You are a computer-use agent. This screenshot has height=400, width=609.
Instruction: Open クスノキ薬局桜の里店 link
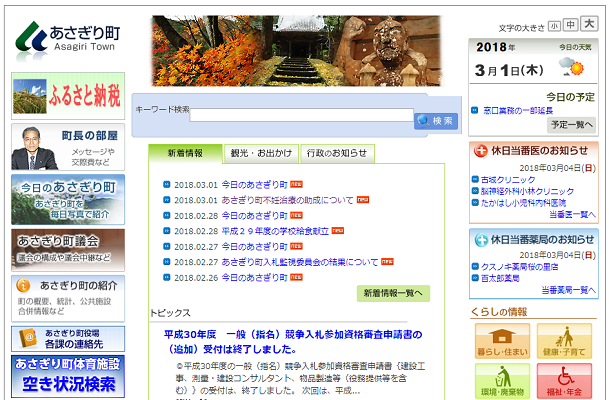(x=520, y=267)
